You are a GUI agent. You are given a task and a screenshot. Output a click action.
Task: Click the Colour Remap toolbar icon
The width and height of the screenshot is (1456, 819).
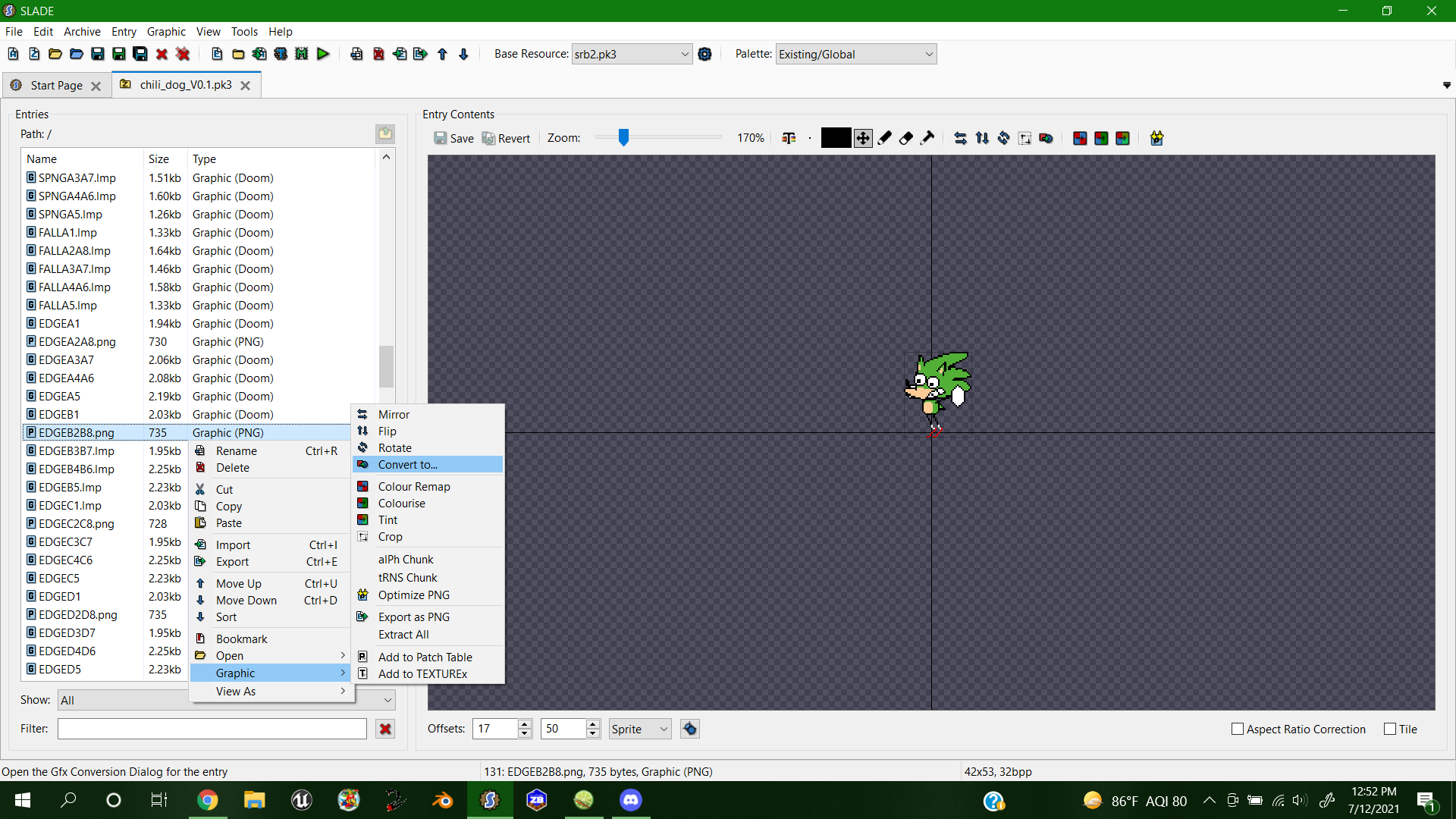tap(1080, 138)
